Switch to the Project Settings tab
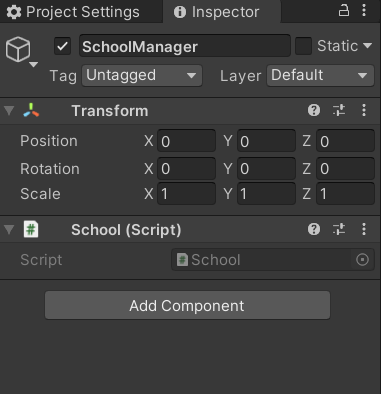 tap(73, 12)
